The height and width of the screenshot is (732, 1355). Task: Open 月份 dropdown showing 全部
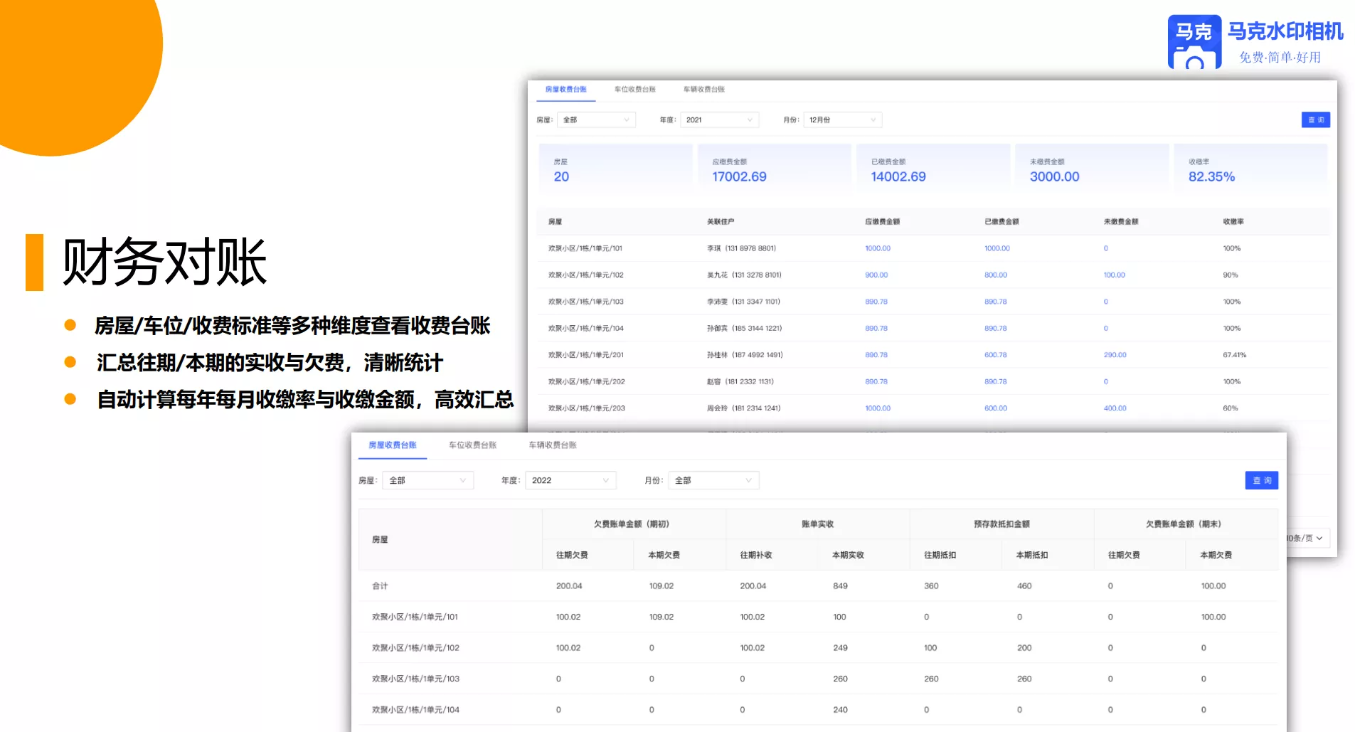[714, 481]
